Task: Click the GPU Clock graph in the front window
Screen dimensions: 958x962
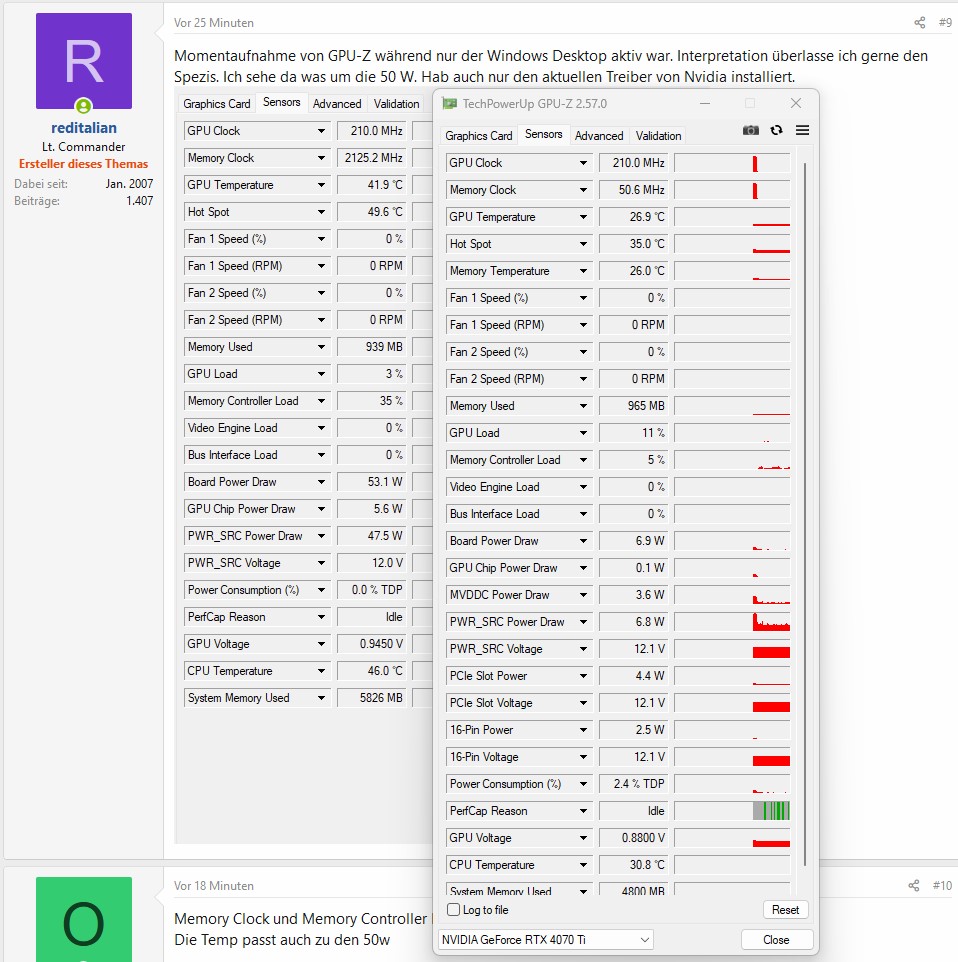Action: (732, 163)
